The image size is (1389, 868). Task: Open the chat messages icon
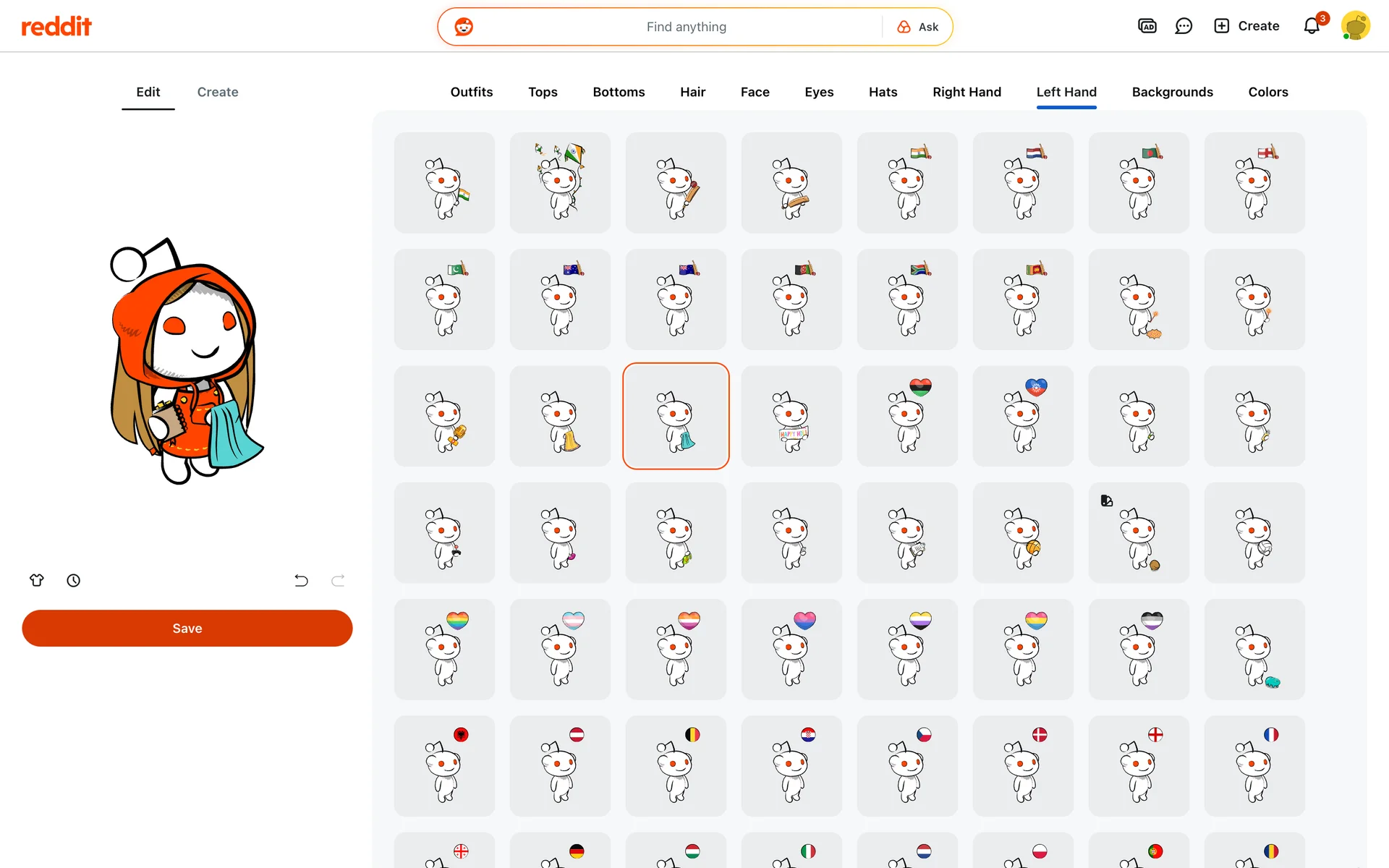(x=1184, y=26)
